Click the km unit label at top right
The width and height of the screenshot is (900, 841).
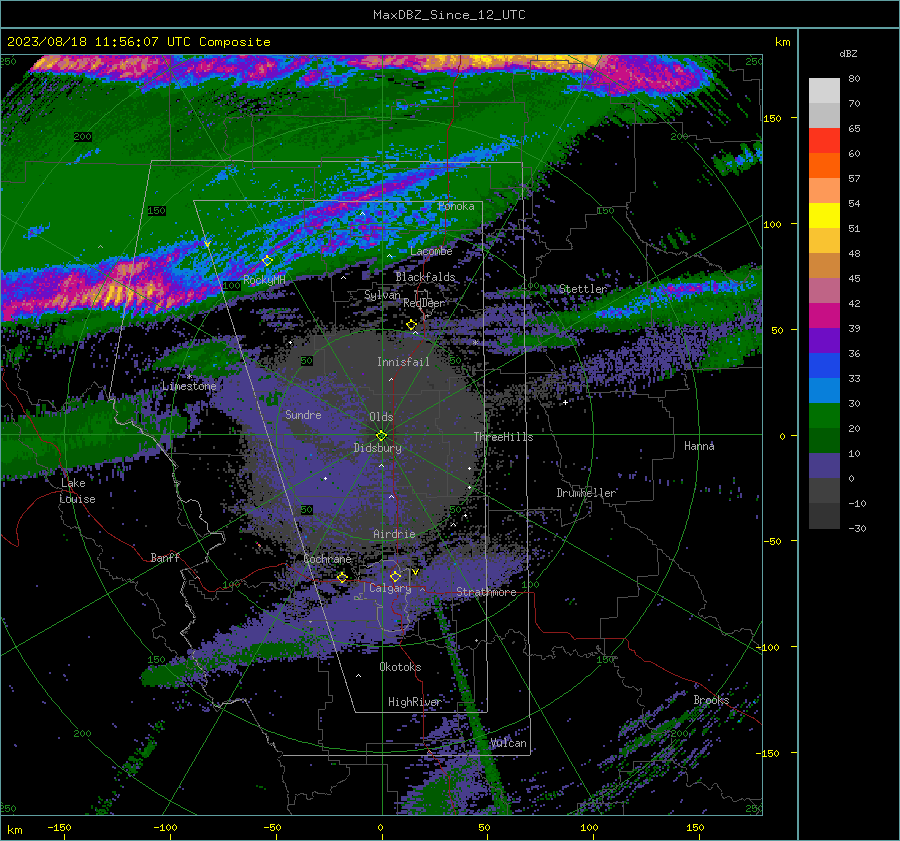click(x=782, y=42)
